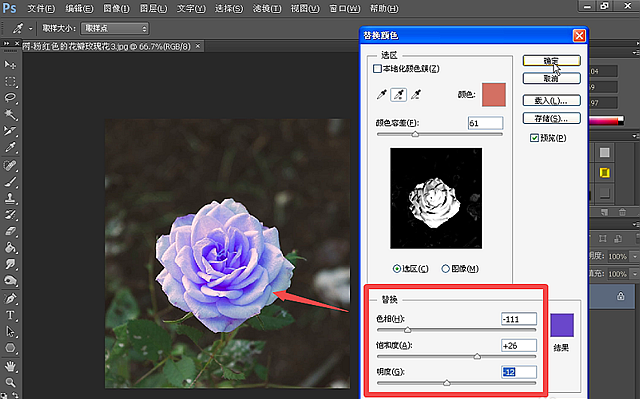
Task: Open the File menu
Action: point(41,8)
